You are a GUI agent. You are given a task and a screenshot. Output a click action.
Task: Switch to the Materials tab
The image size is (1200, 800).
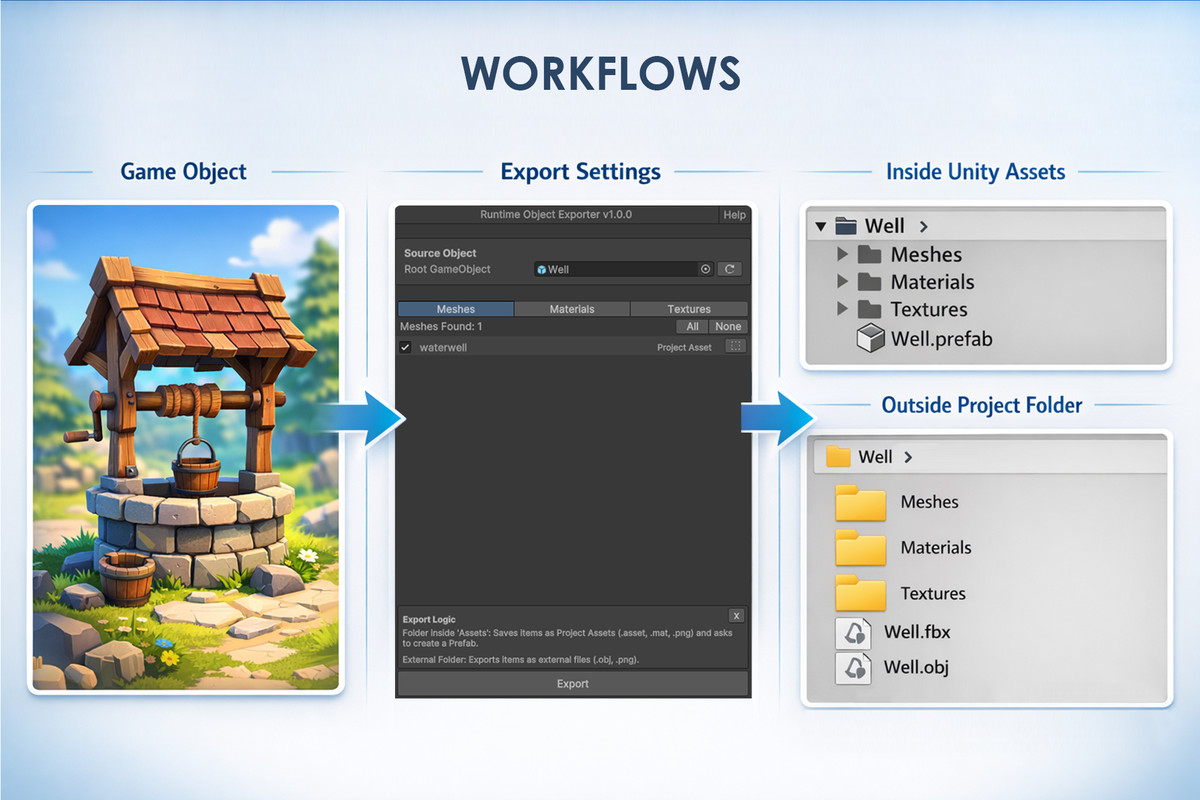572,308
